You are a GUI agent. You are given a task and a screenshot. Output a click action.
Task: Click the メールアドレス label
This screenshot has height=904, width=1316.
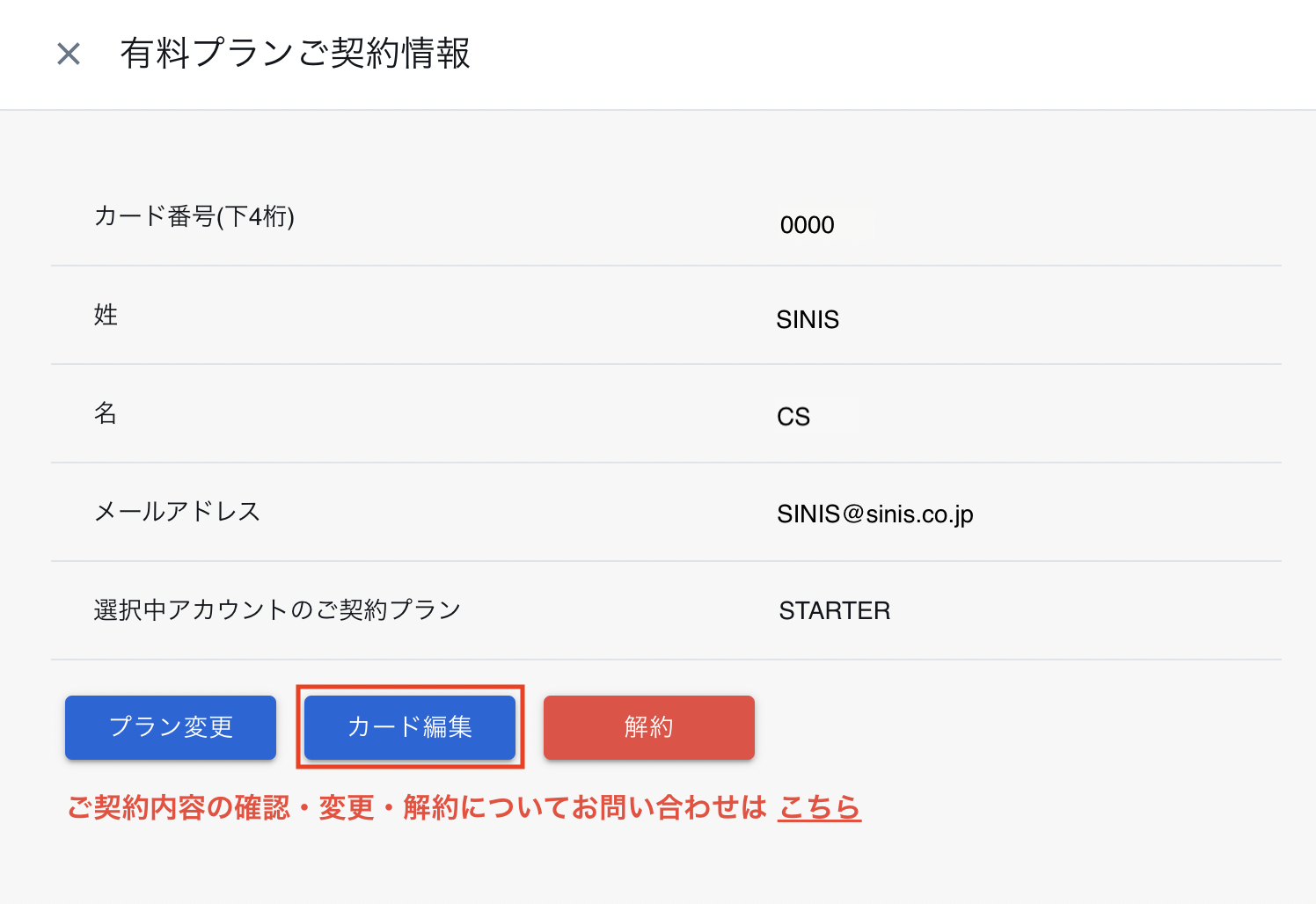(177, 512)
